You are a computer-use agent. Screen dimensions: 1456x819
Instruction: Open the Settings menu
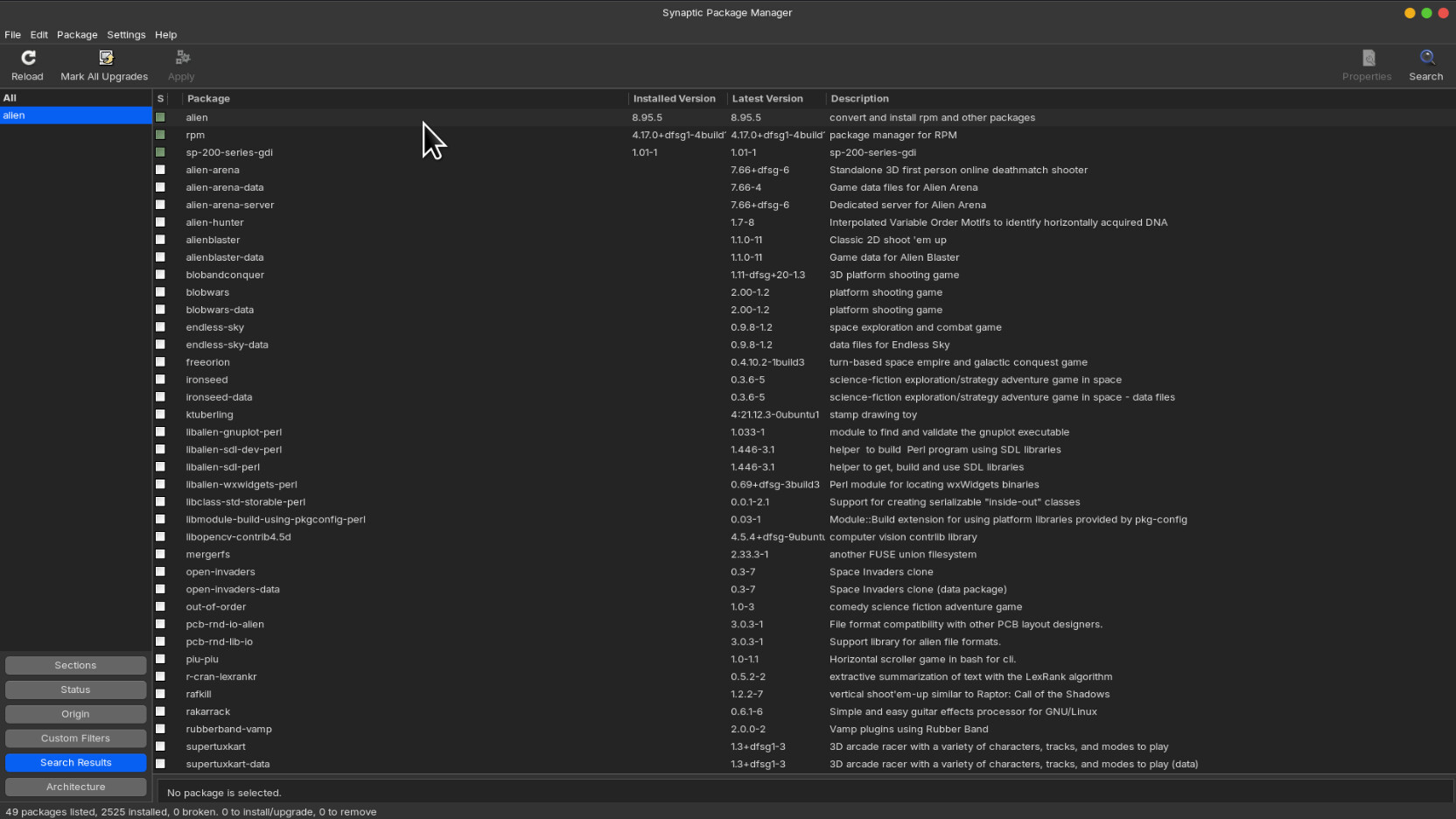point(126,35)
